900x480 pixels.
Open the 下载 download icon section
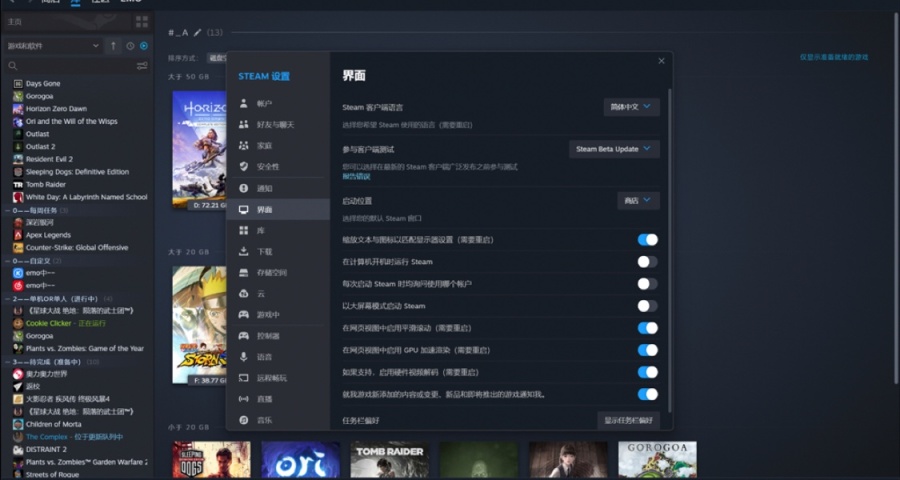click(244, 251)
